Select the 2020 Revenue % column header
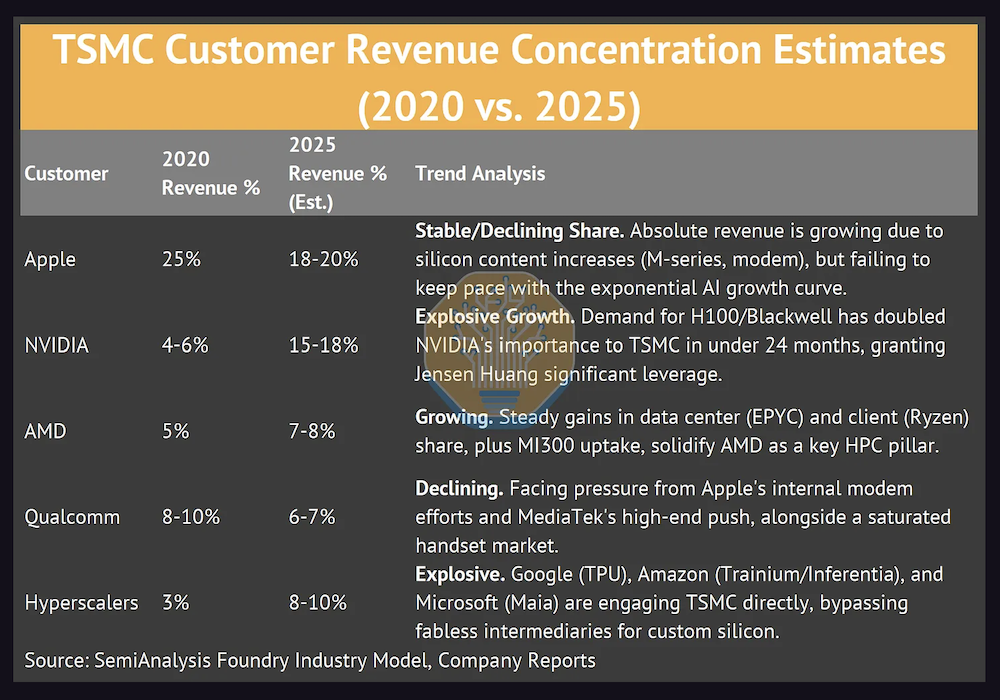1000x700 pixels. [210, 173]
